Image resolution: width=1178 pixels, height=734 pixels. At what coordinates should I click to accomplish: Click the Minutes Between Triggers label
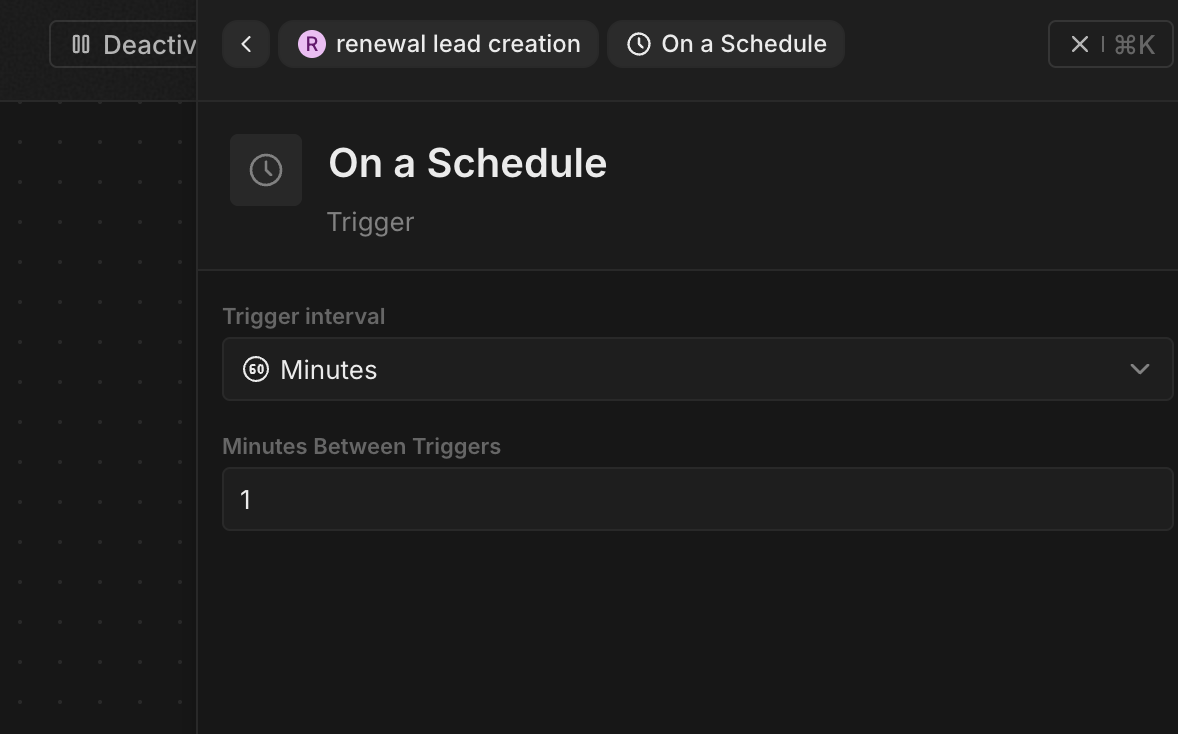point(361,446)
